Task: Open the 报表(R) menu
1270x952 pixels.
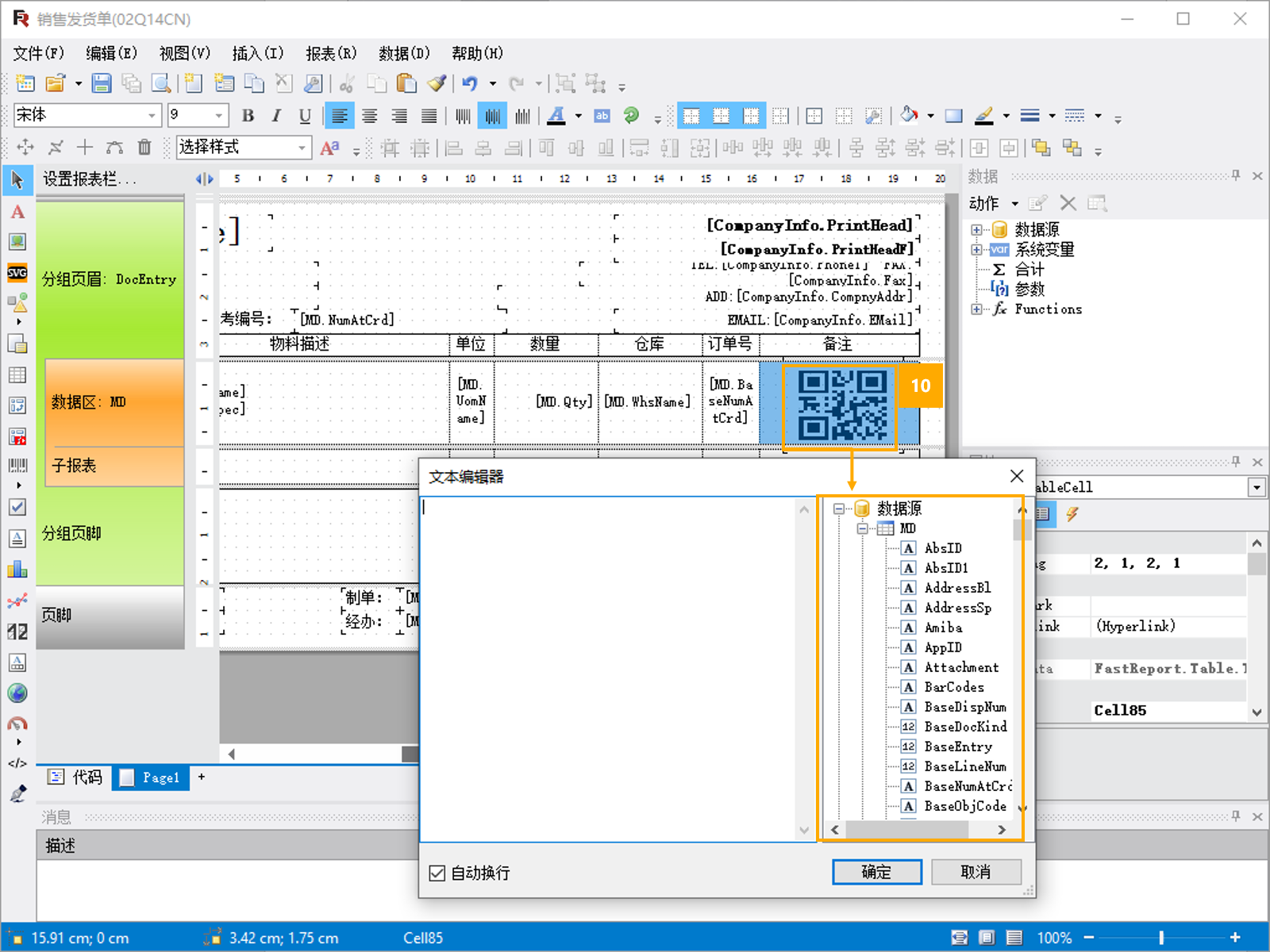Action: (331, 53)
